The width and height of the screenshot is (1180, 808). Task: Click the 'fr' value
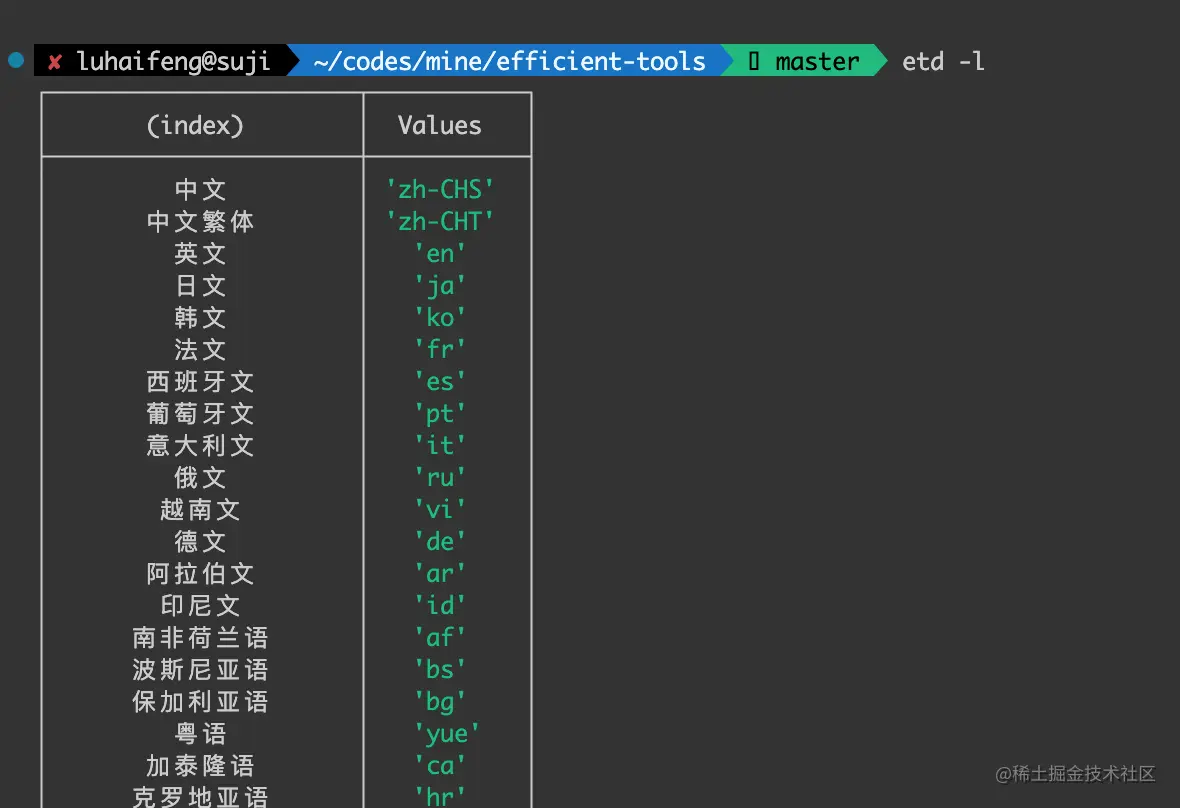(x=440, y=349)
